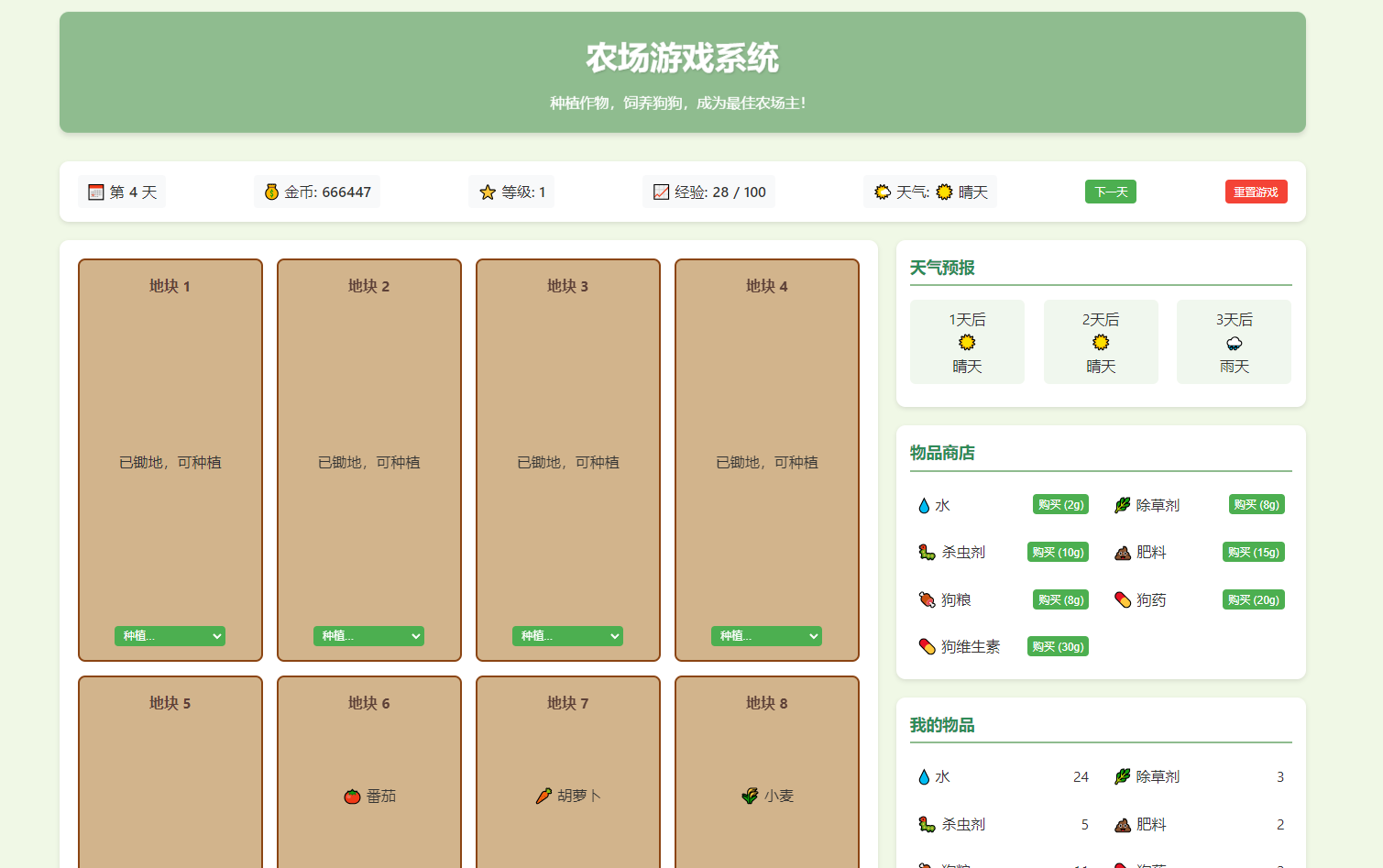Image resolution: width=1383 pixels, height=868 pixels.
Task: Click the 3天后 rain forecast card
Action: pos(1234,342)
